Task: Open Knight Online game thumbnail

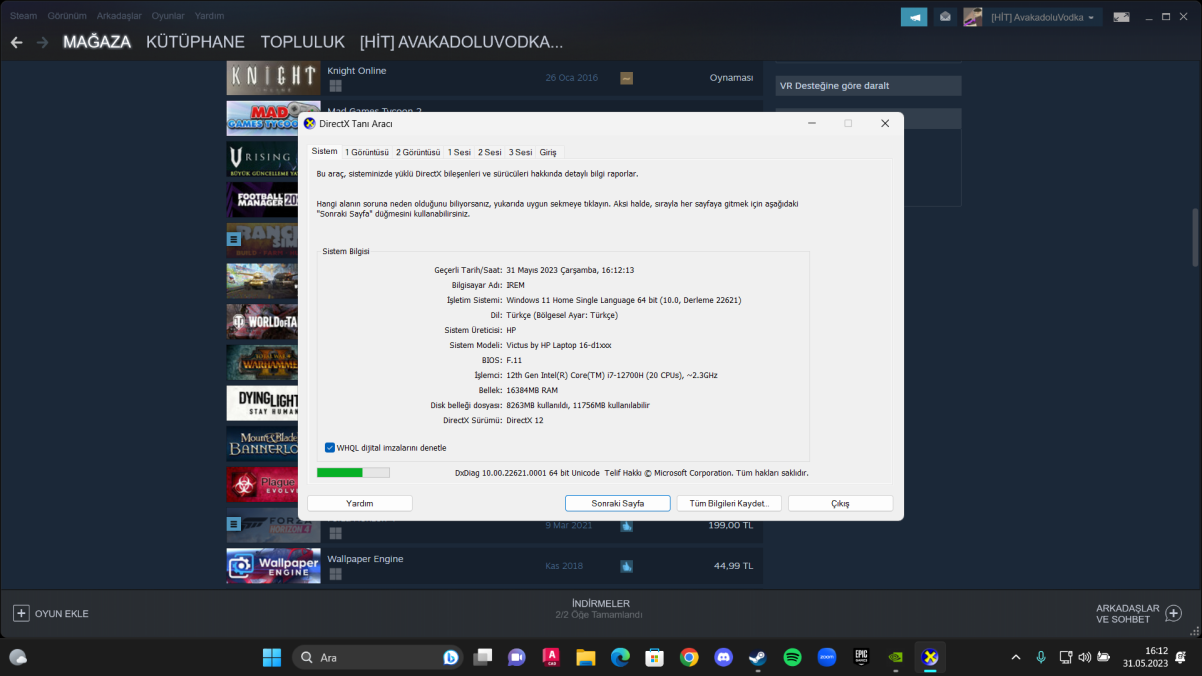Action: [273, 78]
